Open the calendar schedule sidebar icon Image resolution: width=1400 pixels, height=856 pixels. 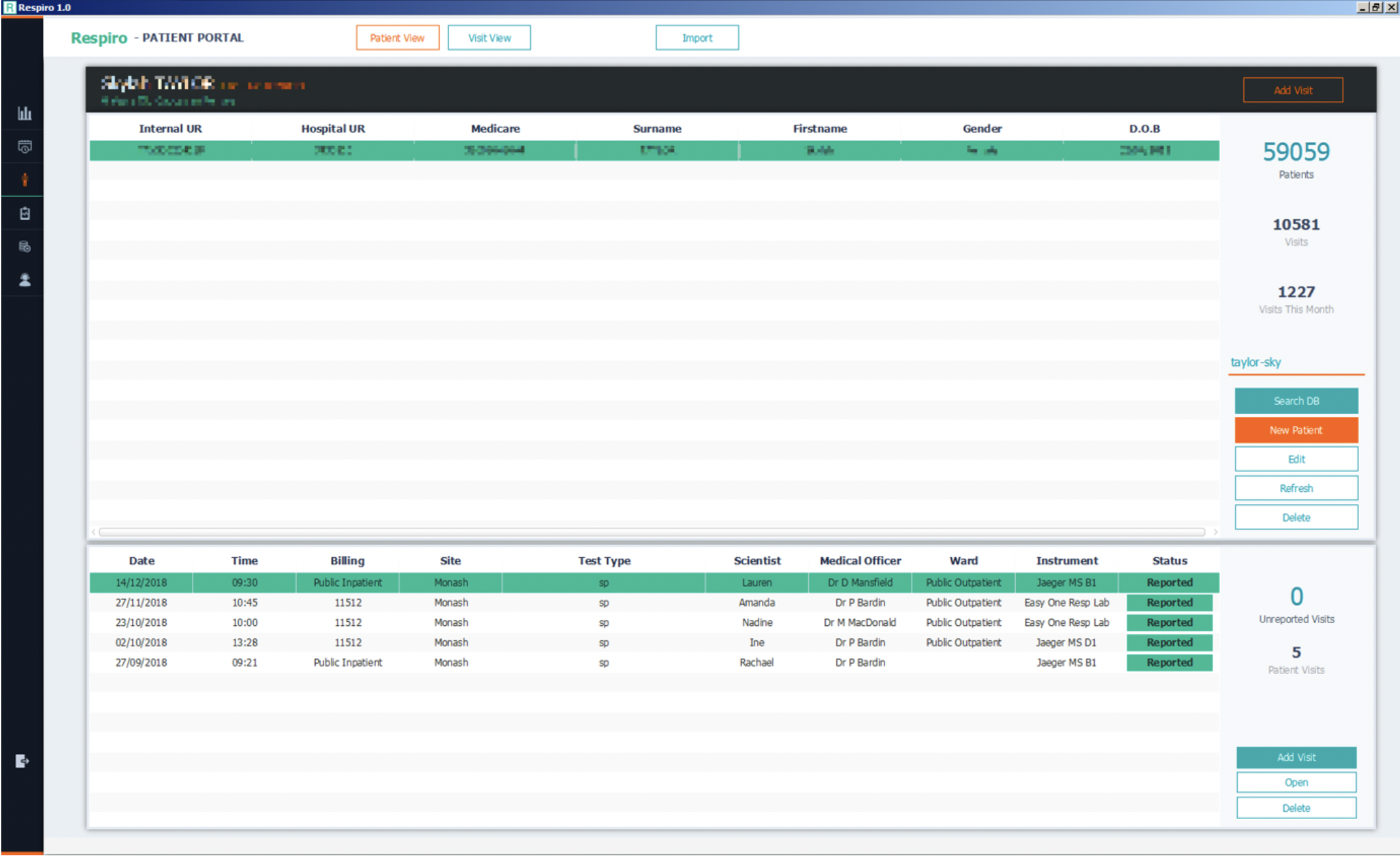24,147
